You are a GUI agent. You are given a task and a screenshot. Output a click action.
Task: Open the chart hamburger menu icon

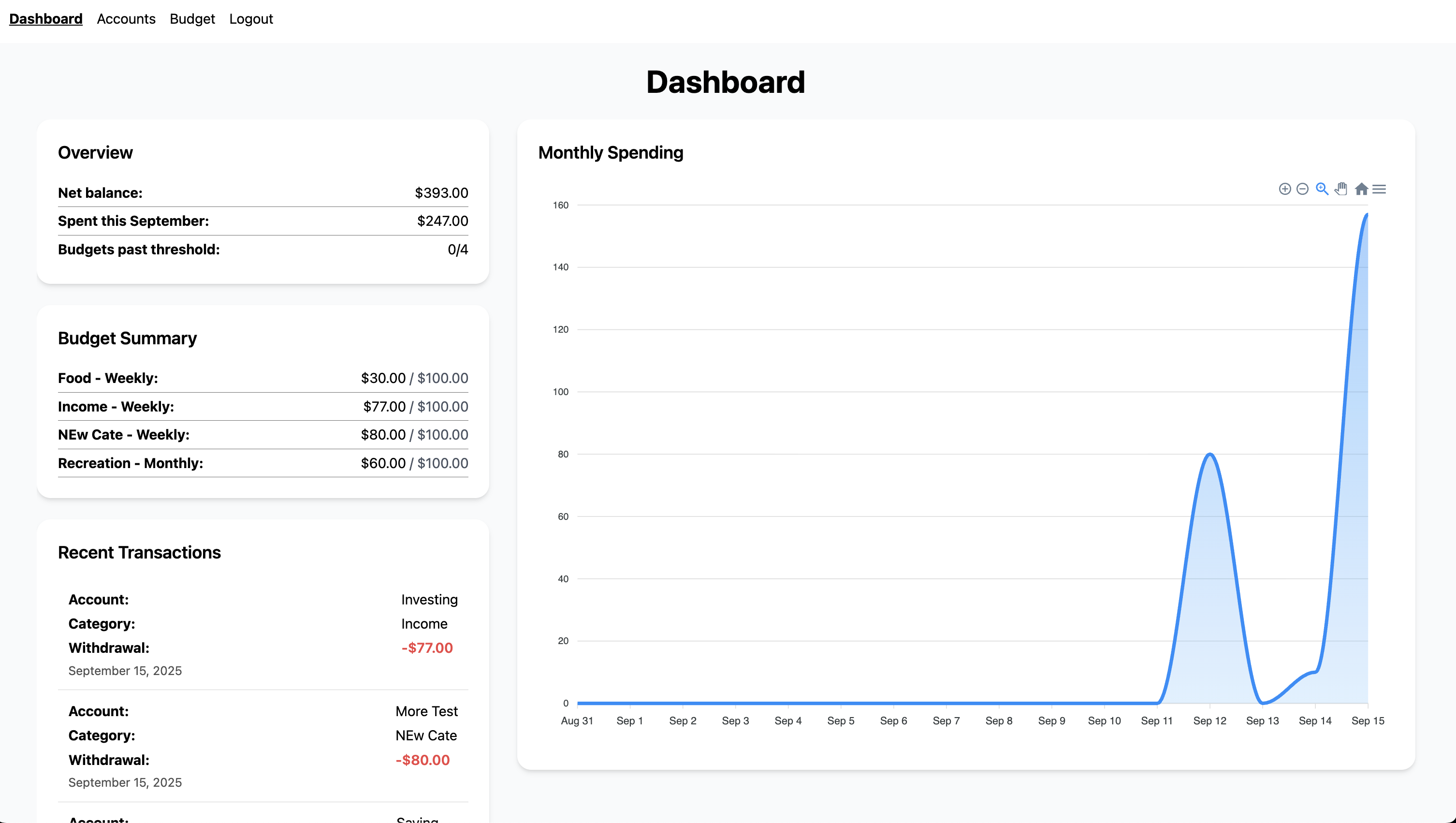click(x=1380, y=189)
